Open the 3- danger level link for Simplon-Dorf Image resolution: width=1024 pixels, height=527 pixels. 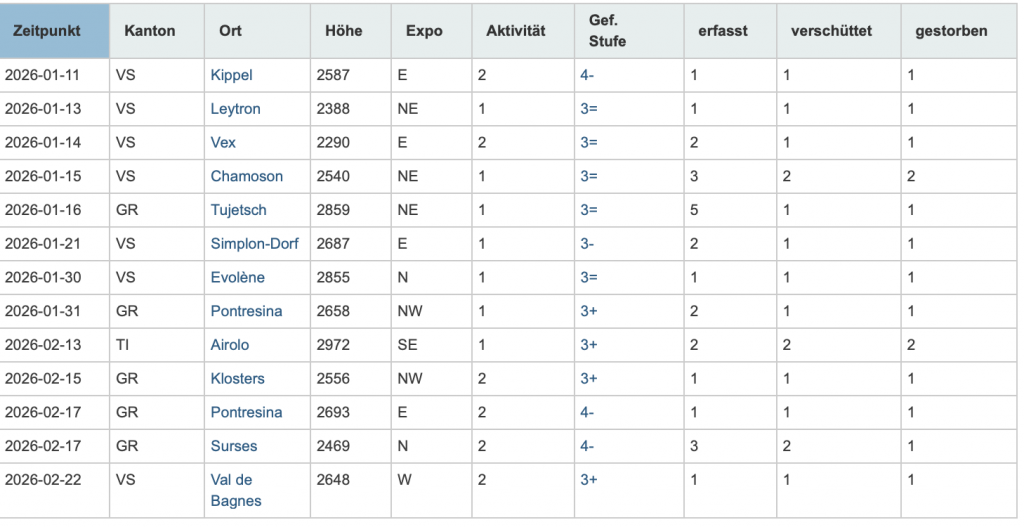point(588,244)
